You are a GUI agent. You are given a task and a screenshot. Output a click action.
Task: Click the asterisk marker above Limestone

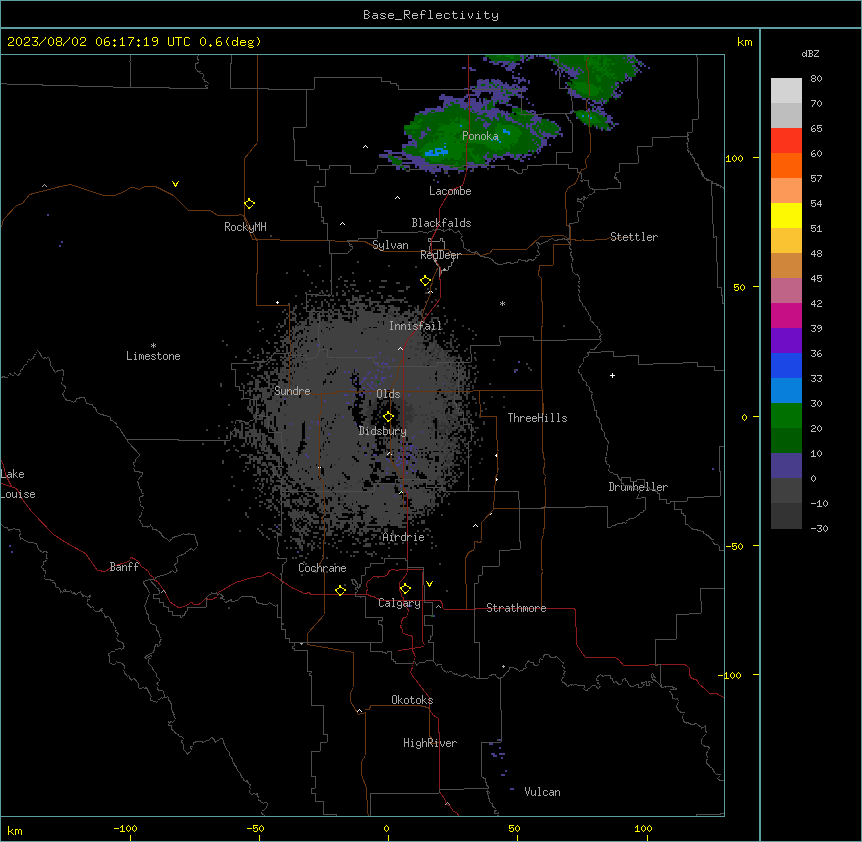pos(153,346)
